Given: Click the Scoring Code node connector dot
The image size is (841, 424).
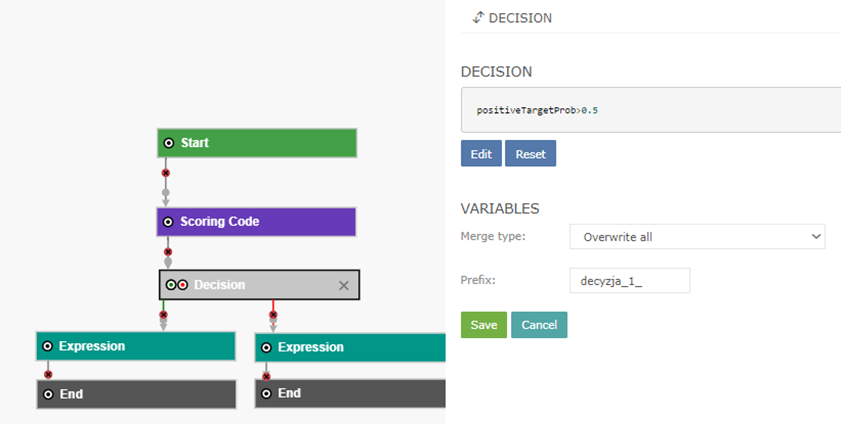Looking at the screenshot, I should coord(168,222).
